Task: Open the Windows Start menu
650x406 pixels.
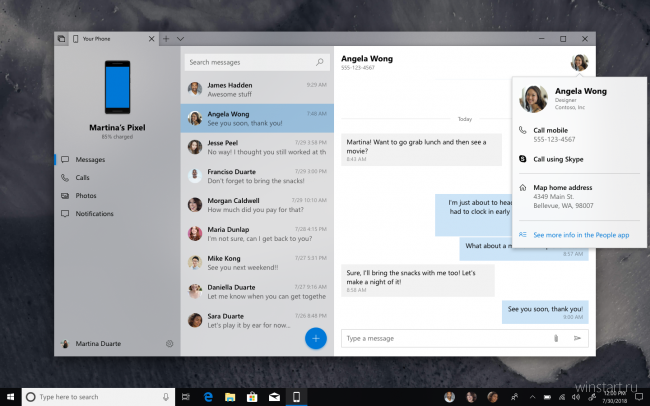Action: coord(10,397)
